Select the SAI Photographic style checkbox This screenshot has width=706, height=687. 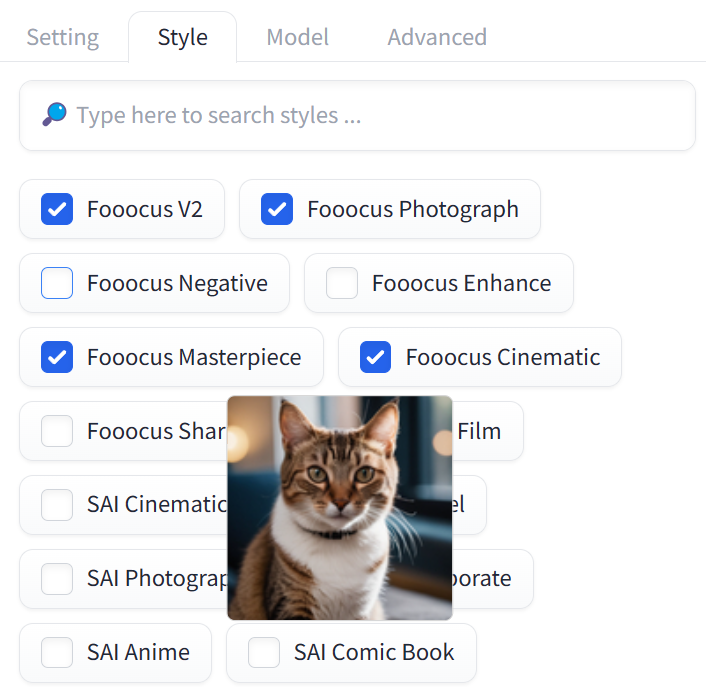[x=57, y=579]
